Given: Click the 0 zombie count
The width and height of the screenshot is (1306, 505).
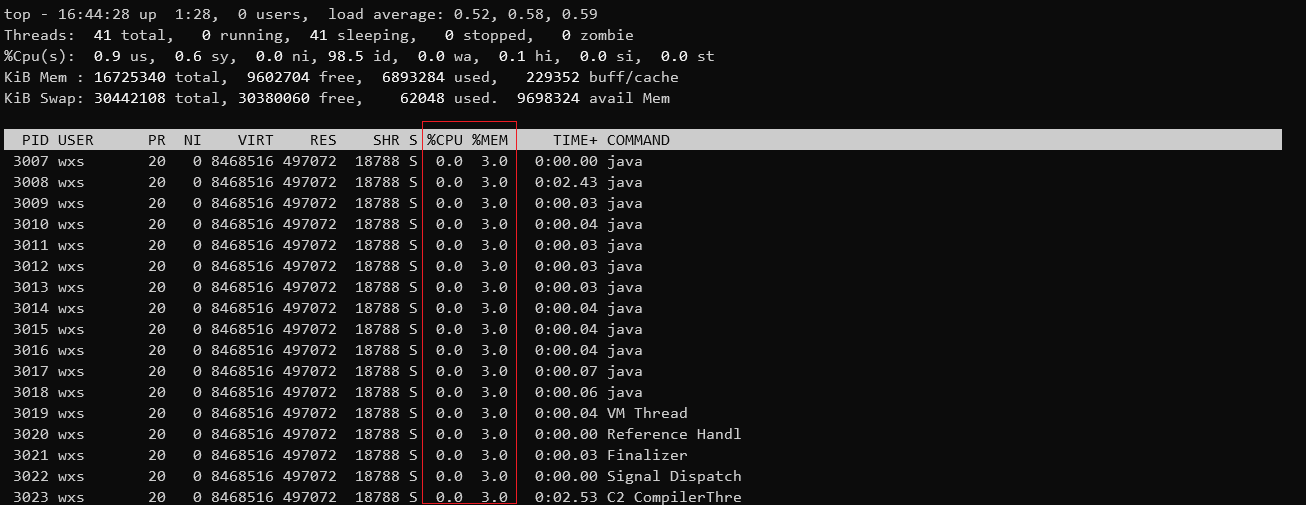Looking at the screenshot, I should click(x=597, y=35).
